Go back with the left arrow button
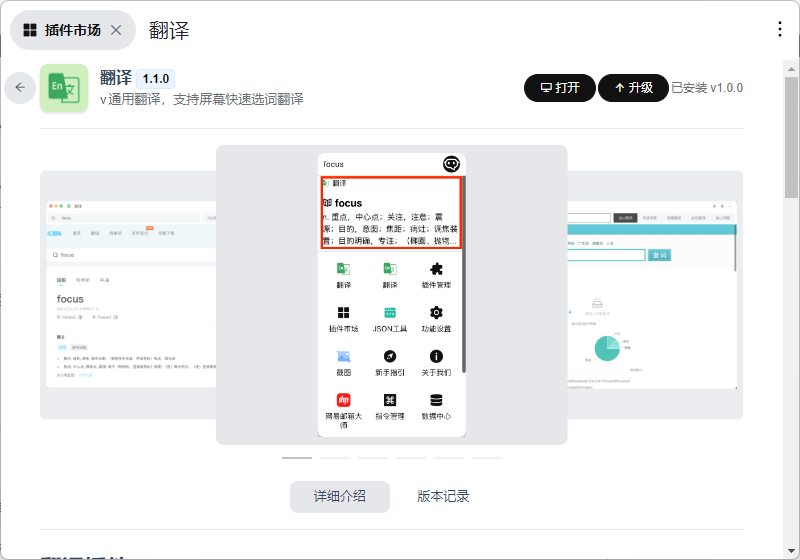 [x=20, y=88]
